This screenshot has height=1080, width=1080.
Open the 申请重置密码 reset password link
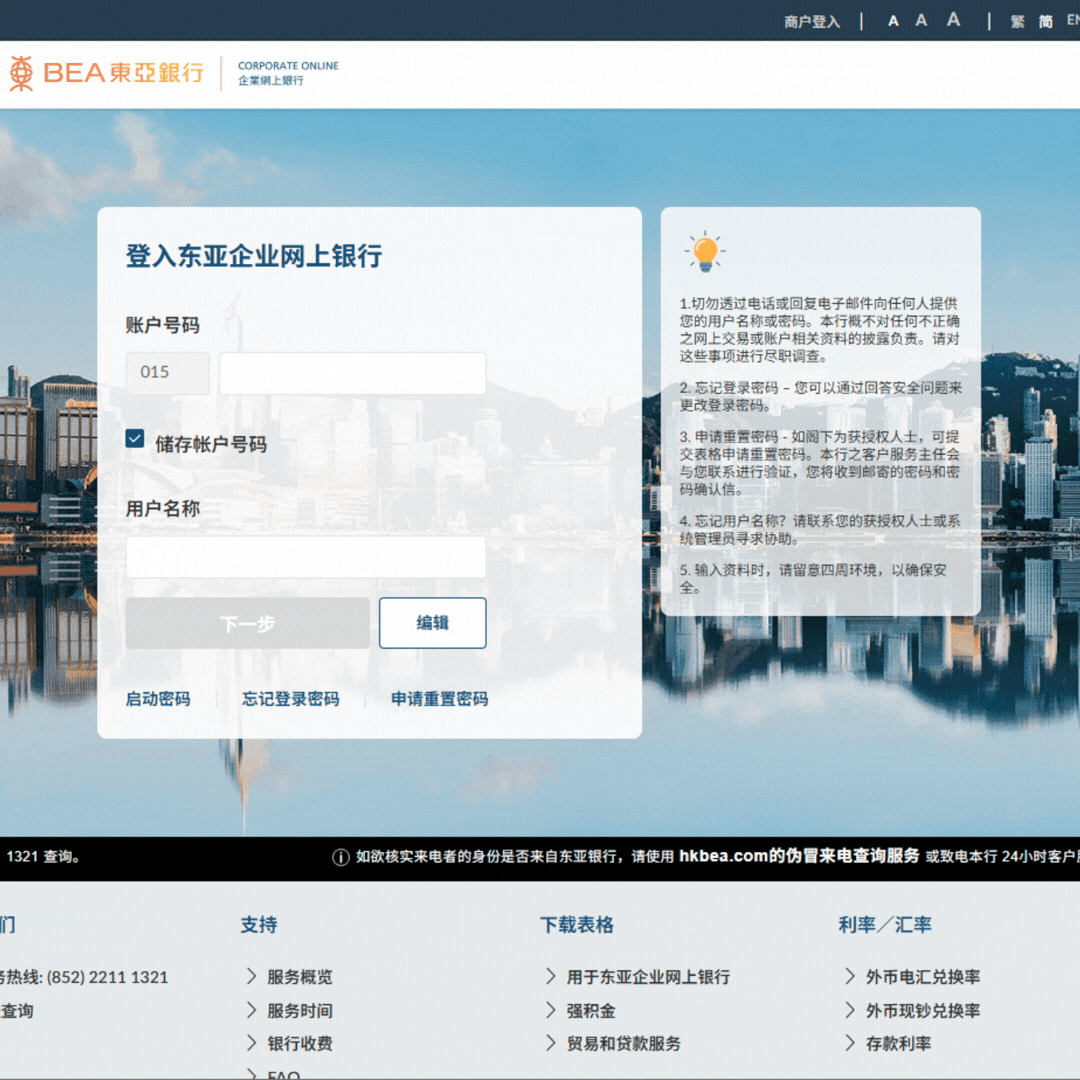439,699
